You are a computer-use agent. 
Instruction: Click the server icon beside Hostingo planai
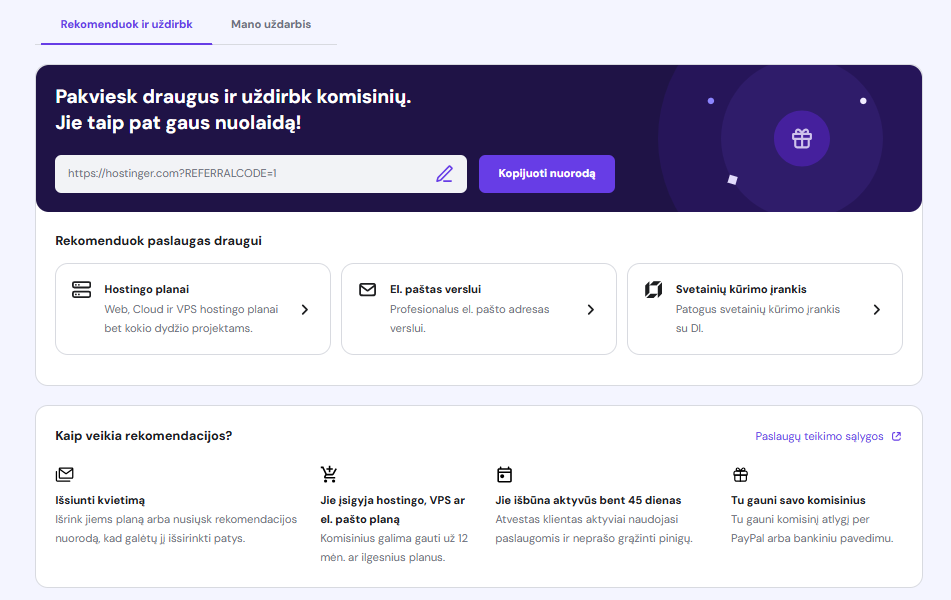pyautogui.click(x=82, y=290)
